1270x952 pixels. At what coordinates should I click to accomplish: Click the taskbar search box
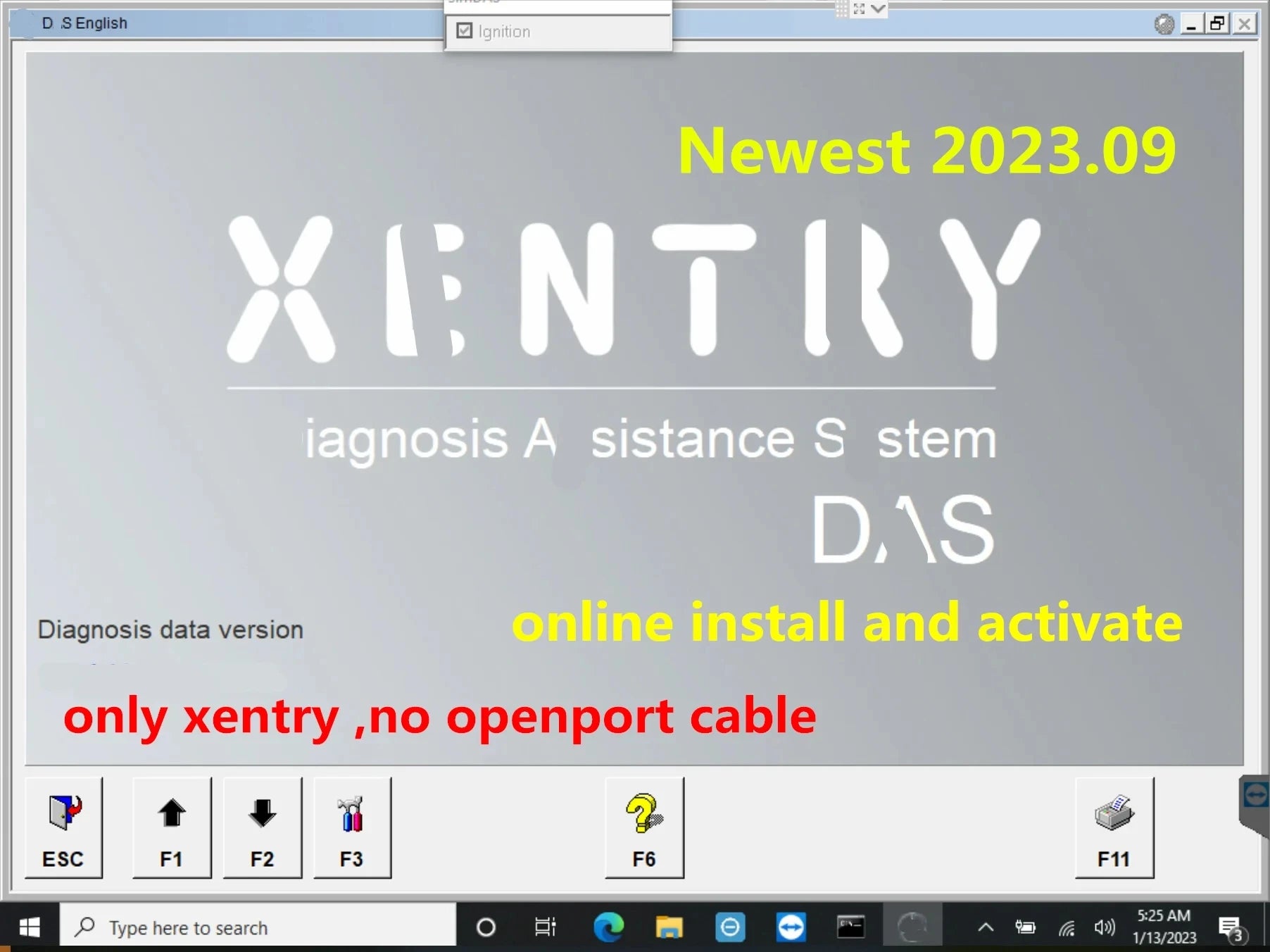(x=258, y=927)
